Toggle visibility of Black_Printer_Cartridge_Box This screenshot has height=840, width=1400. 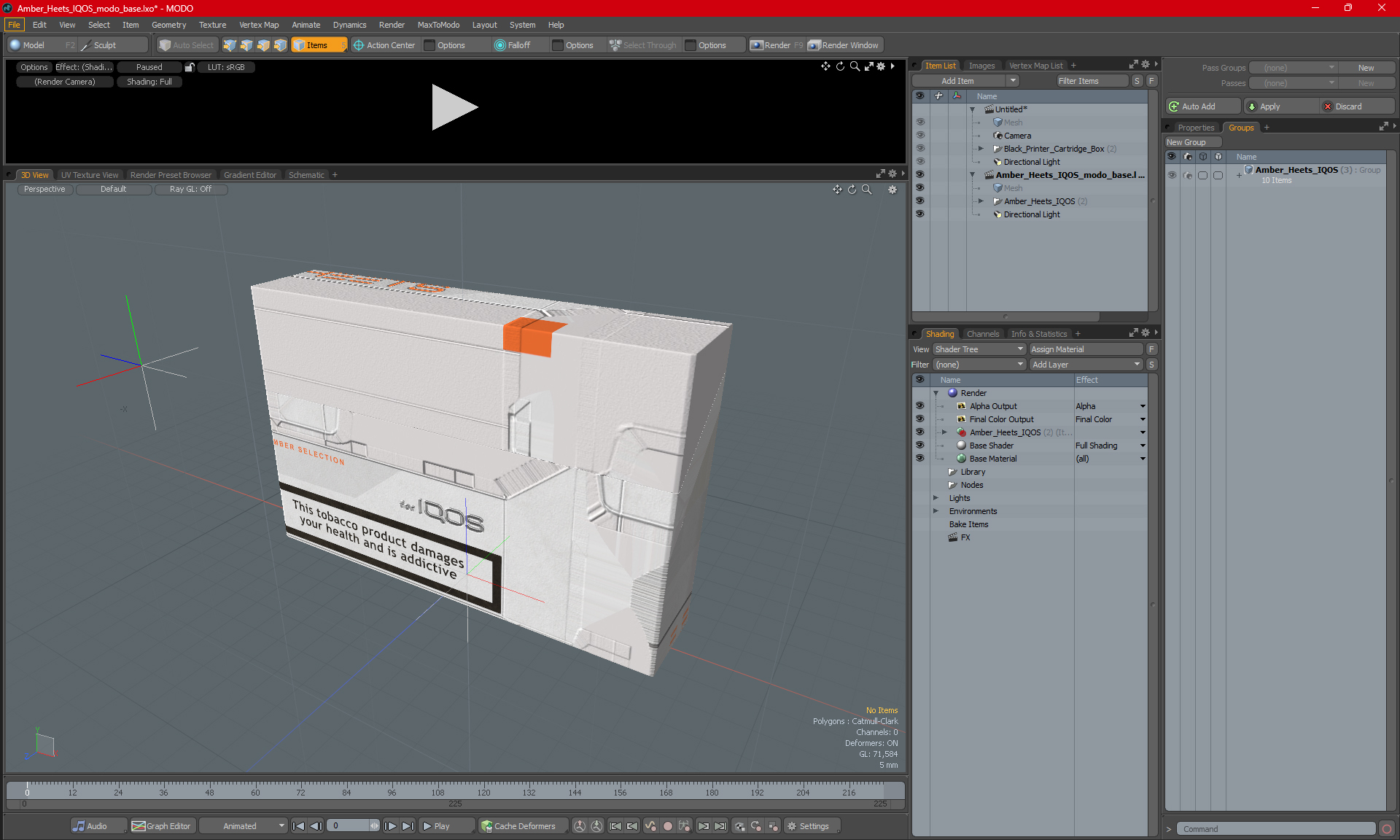(x=919, y=149)
